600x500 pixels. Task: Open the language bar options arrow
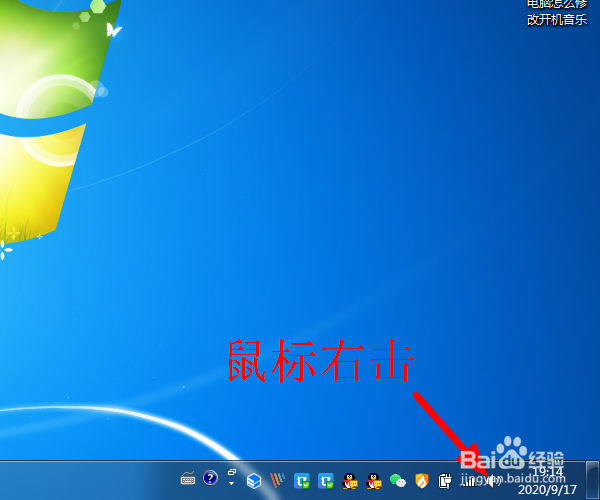coord(231,484)
